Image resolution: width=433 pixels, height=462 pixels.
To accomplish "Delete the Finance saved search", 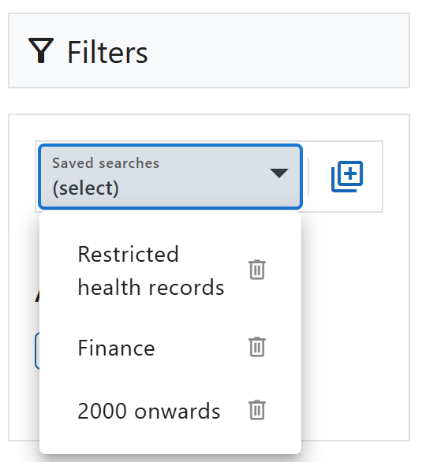I will point(257,347).
